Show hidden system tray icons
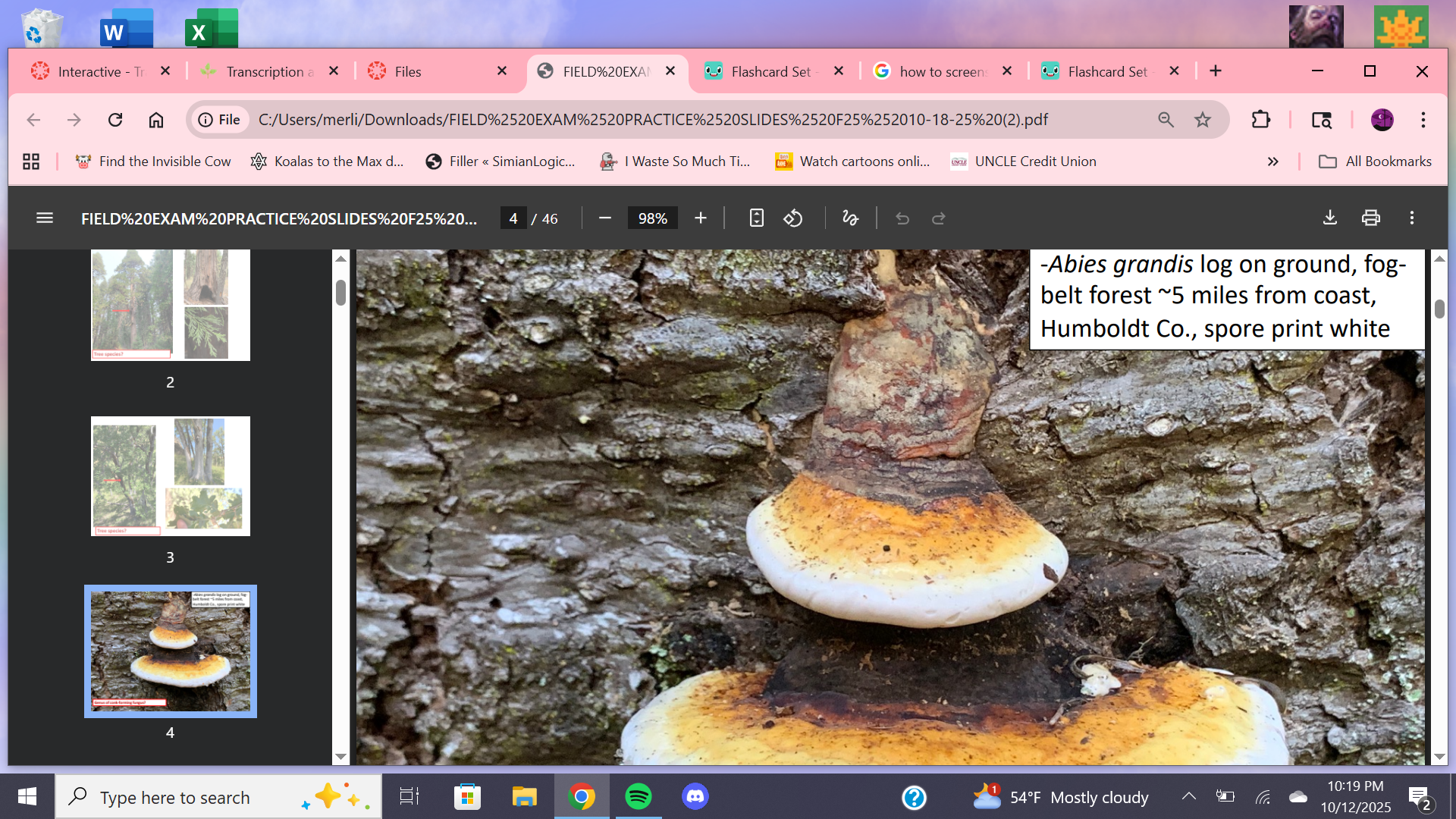 coord(1188,797)
